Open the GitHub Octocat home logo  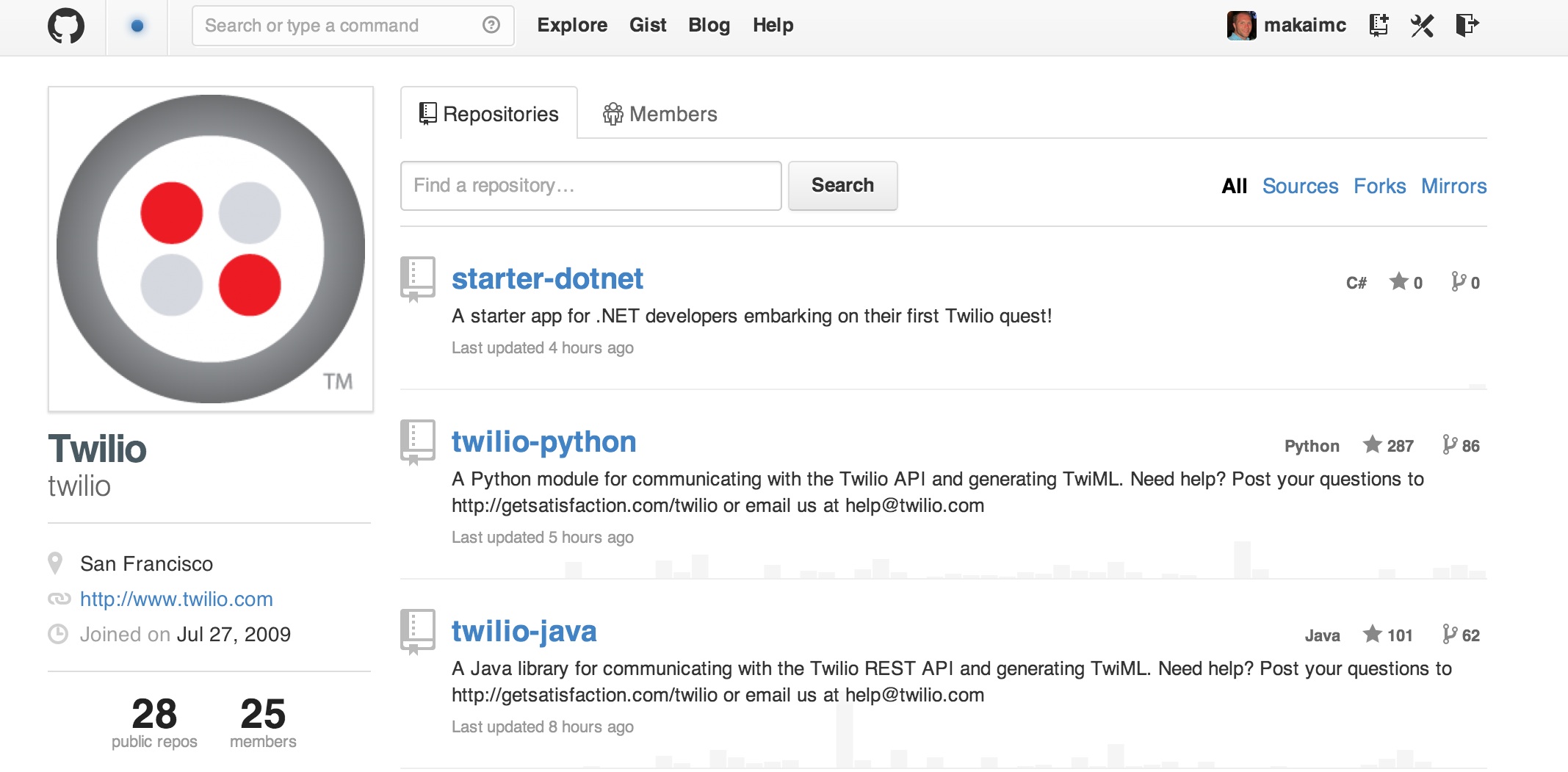(66, 26)
